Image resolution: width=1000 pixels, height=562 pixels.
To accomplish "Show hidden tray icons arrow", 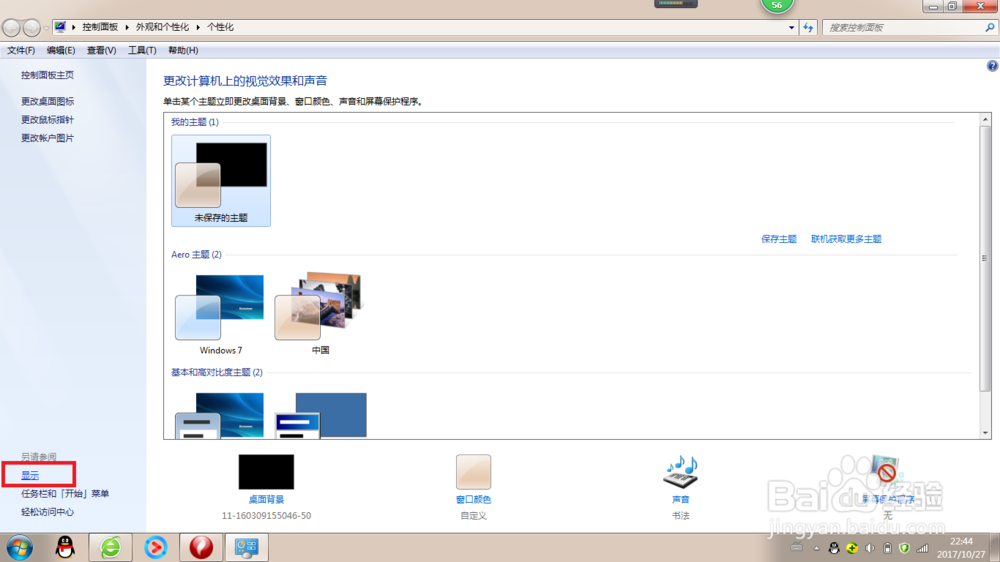I will pos(816,548).
